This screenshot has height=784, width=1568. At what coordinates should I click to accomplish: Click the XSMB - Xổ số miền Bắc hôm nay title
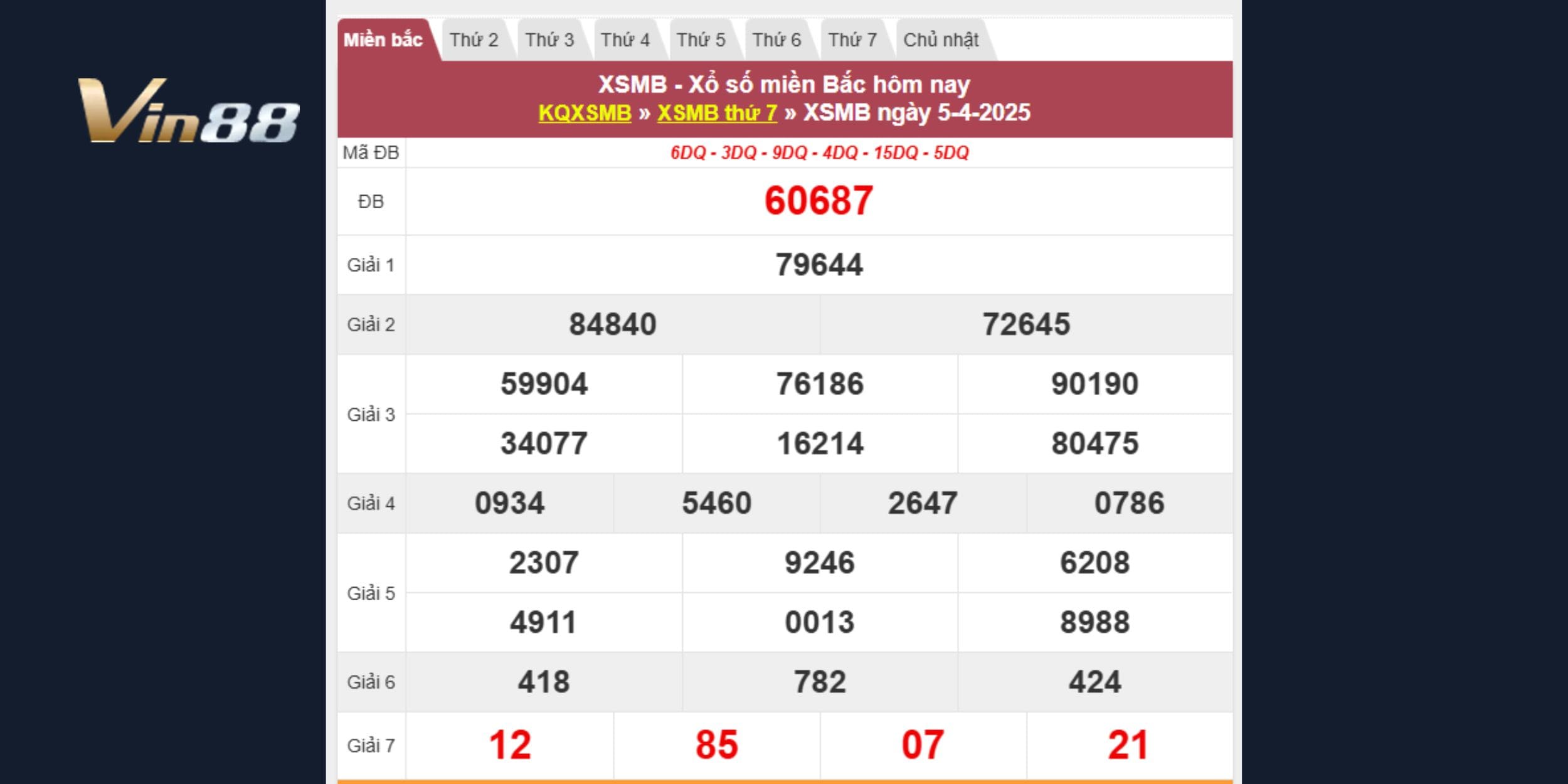(784, 84)
